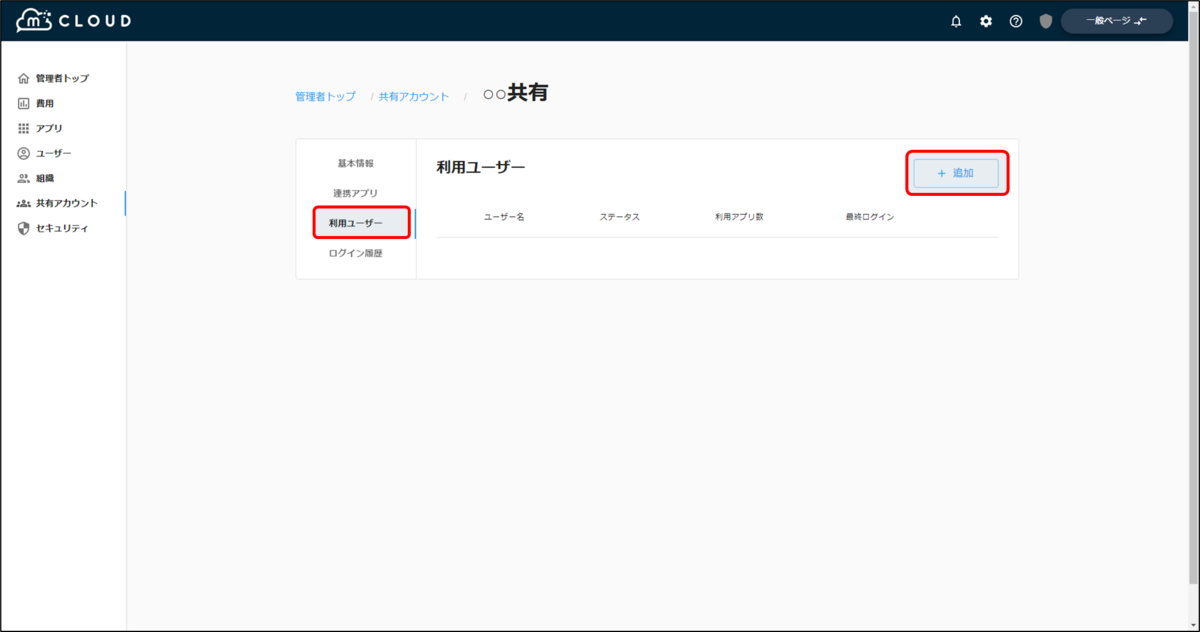Image resolution: width=1200 pixels, height=632 pixels.
Task: Select the 基本情報 tab
Action: tap(356, 163)
